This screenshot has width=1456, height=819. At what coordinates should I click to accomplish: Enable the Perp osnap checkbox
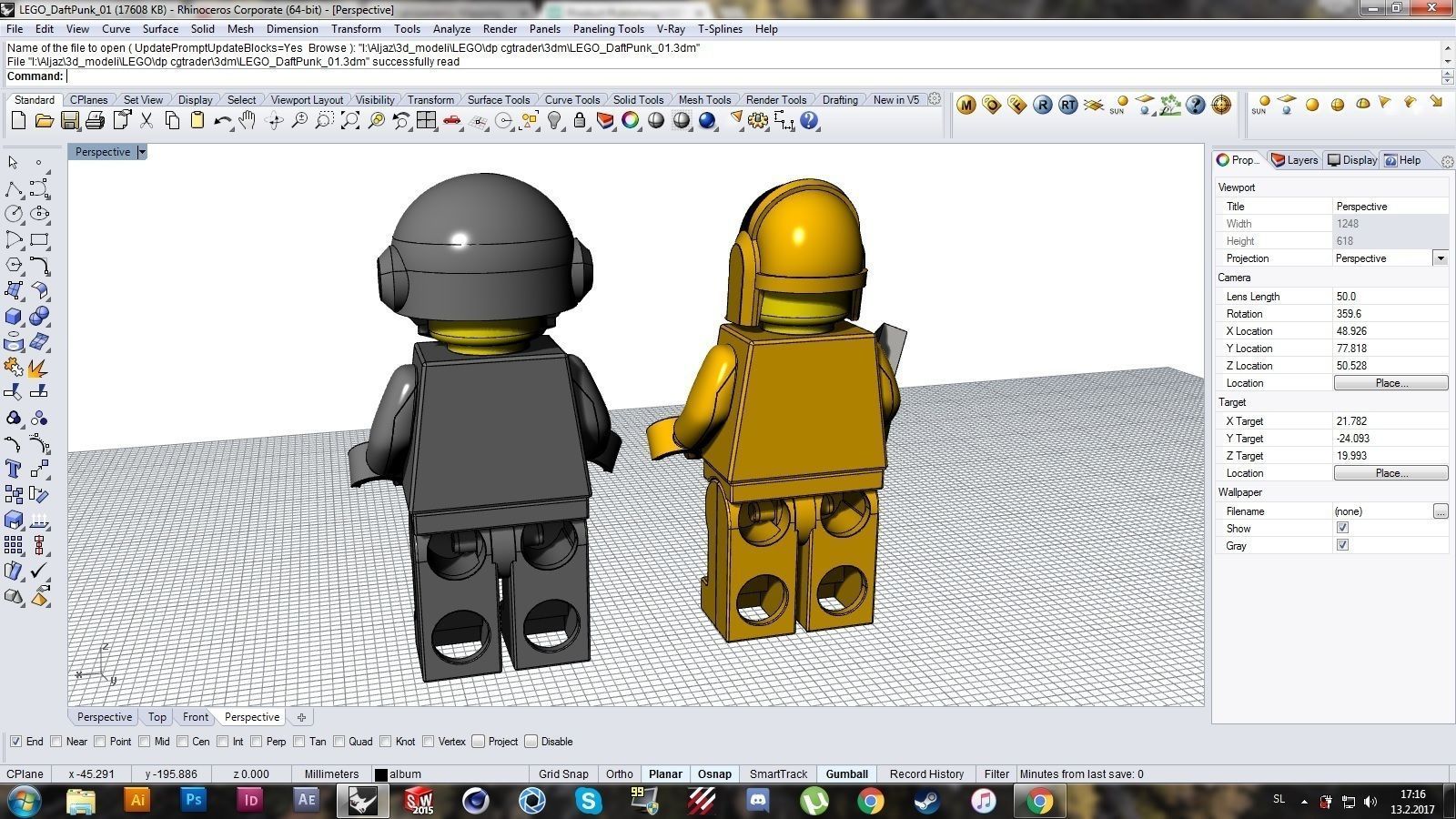pos(257,741)
